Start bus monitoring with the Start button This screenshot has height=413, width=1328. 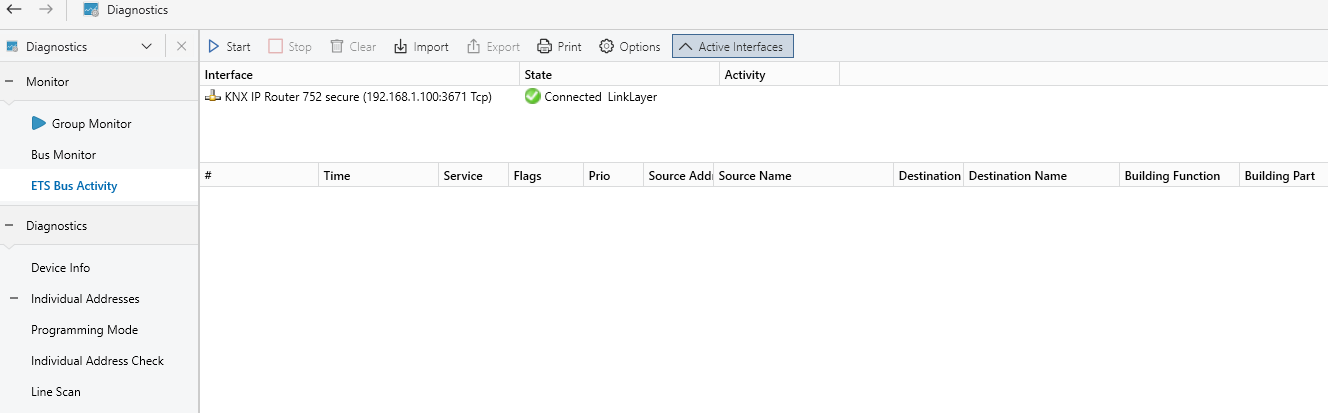pos(228,46)
